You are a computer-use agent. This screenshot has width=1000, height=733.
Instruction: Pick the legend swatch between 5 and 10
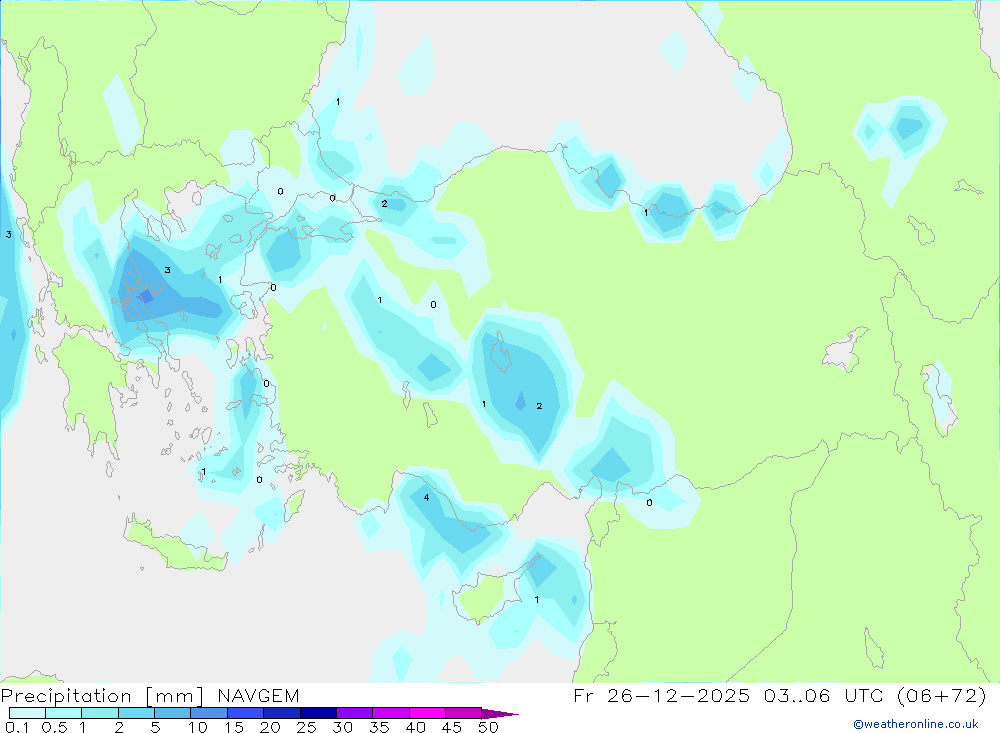click(173, 713)
